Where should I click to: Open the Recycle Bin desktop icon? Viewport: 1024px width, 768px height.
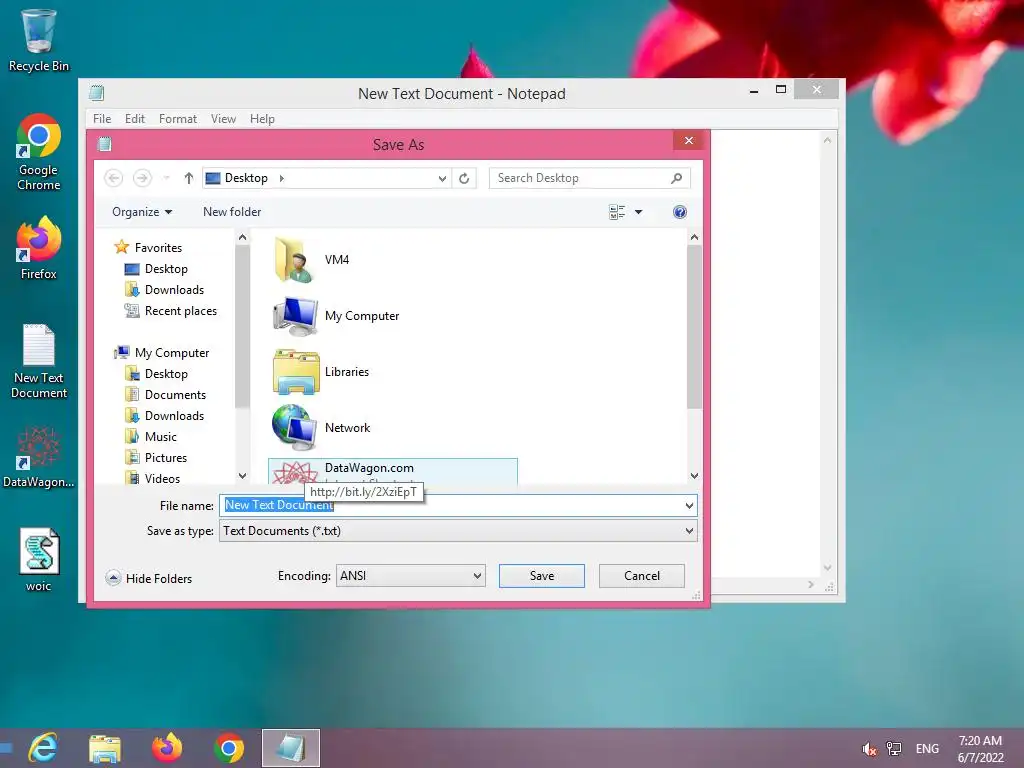point(39,40)
